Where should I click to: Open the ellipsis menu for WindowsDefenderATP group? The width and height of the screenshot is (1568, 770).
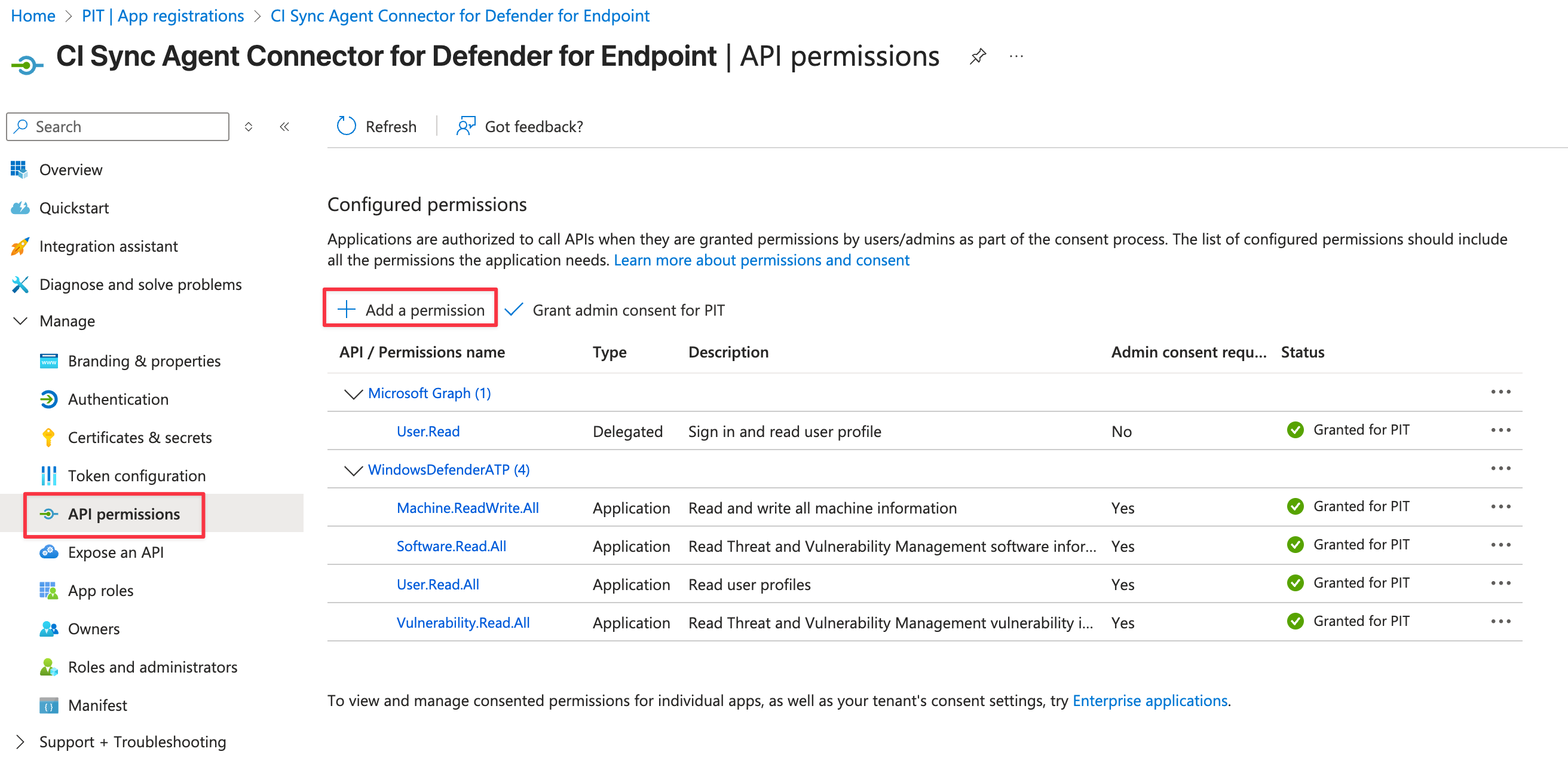(x=1500, y=469)
